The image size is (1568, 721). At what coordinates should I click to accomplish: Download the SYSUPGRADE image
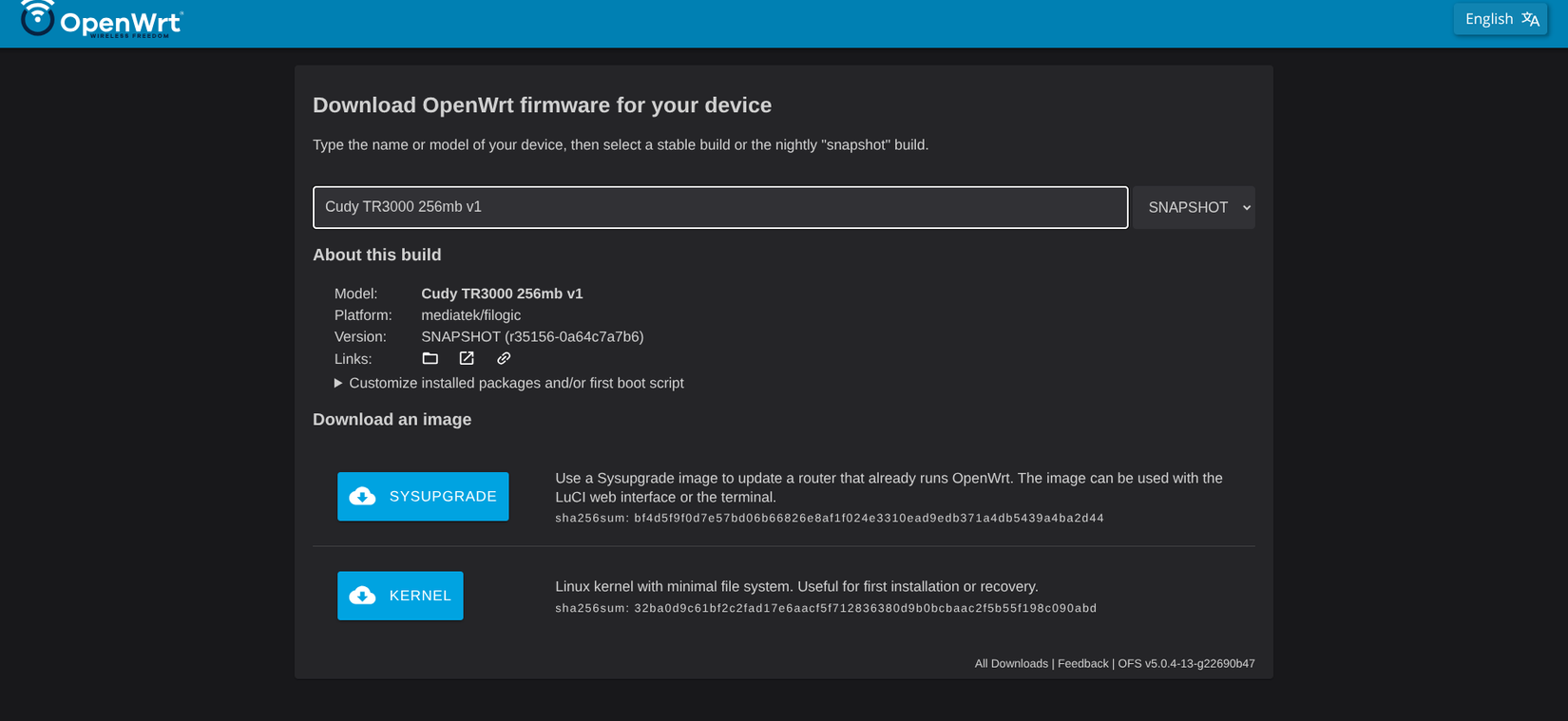click(x=423, y=496)
